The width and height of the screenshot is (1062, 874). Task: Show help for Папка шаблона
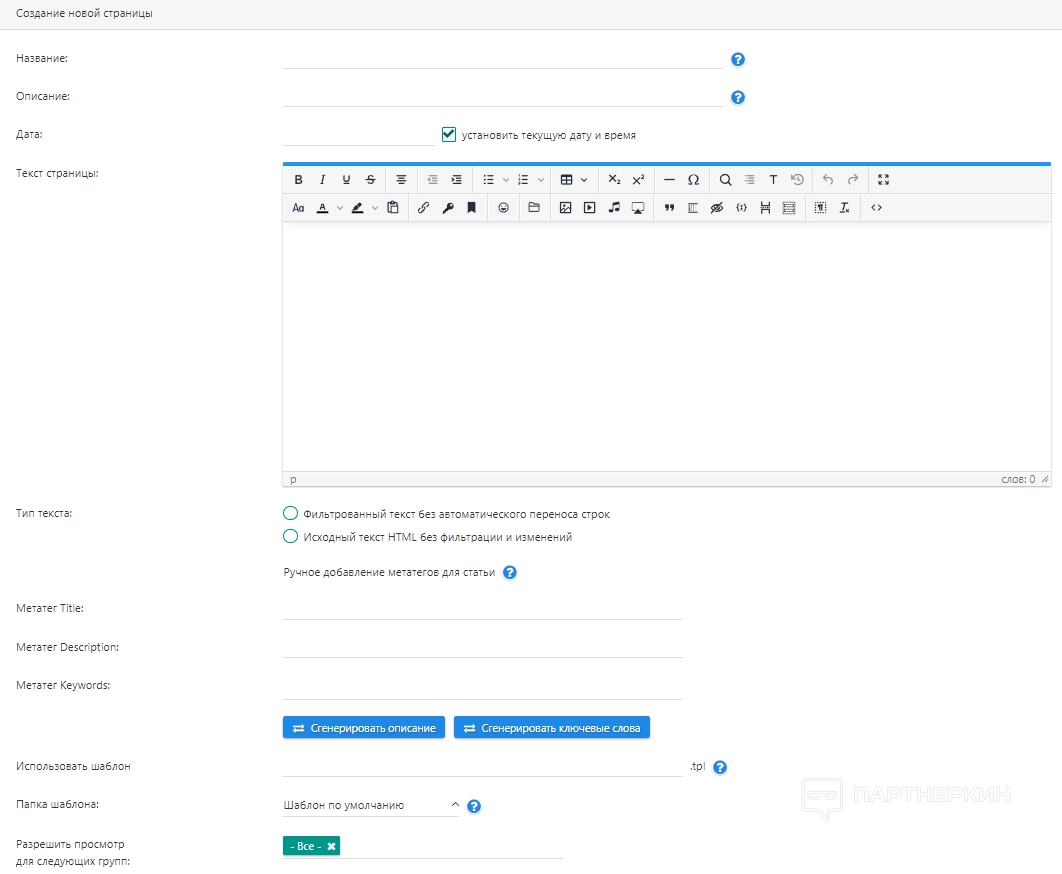pyautogui.click(x=474, y=806)
